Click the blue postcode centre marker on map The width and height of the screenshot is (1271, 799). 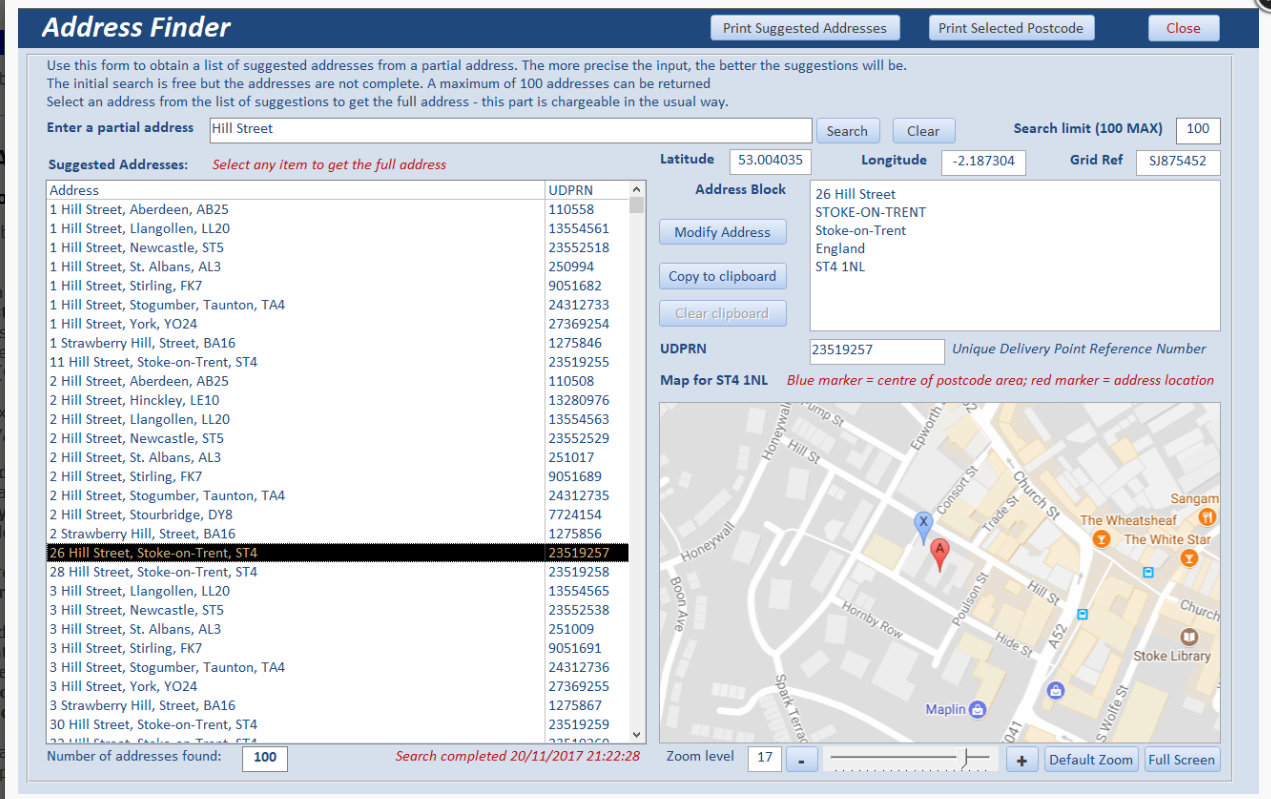tap(923, 527)
